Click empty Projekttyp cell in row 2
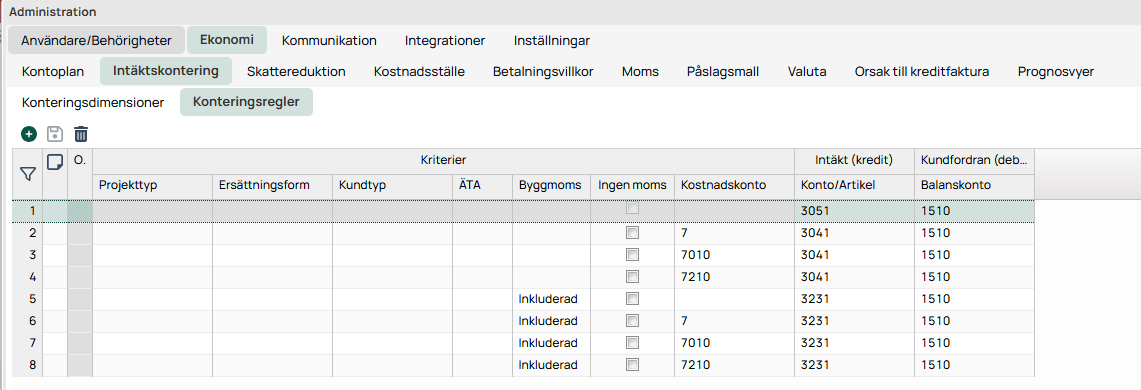 [153, 234]
